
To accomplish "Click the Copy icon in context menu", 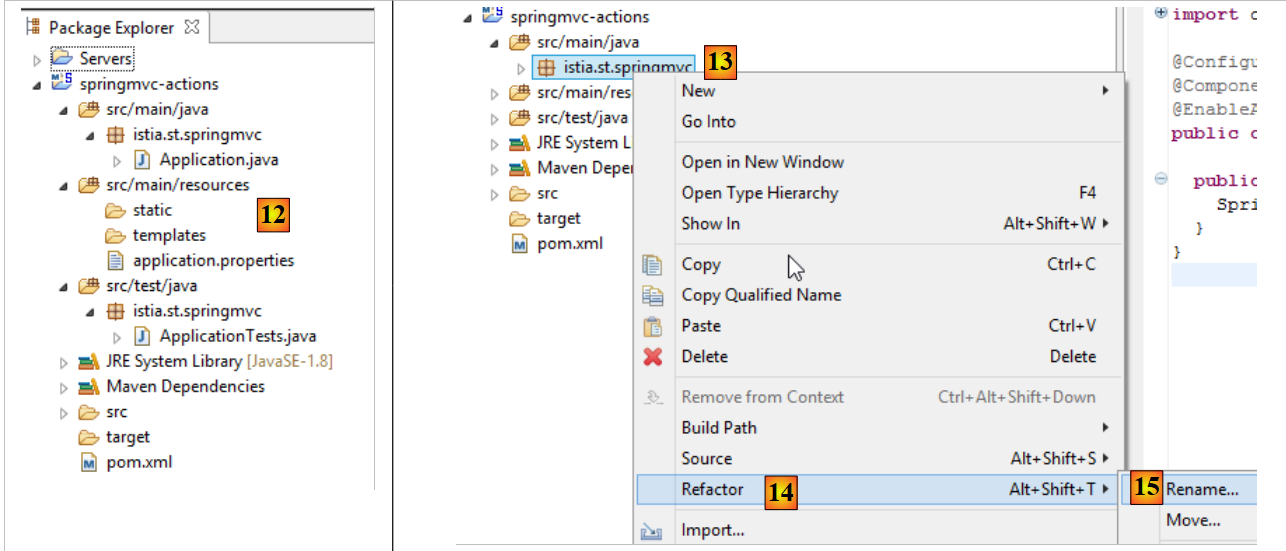I will tap(653, 265).
